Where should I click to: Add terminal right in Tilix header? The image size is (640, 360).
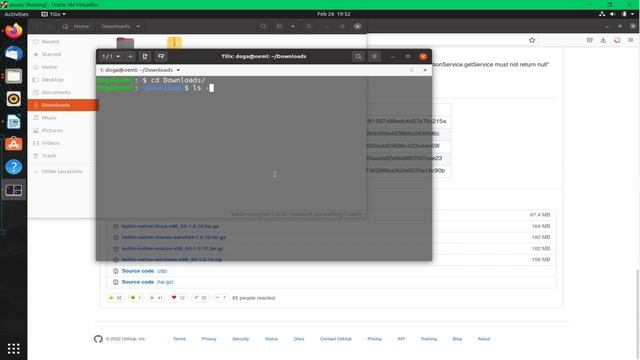click(x=145, y=56)
